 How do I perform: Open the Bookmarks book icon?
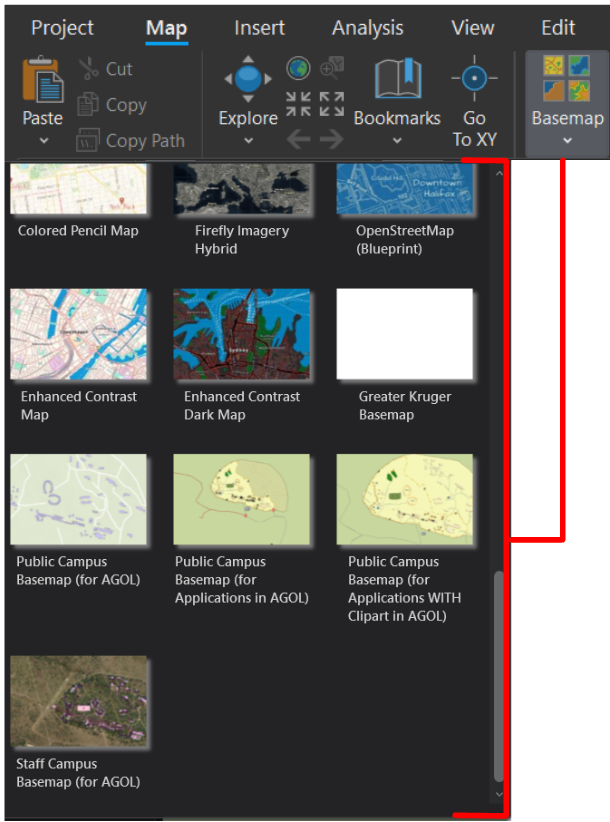pyautogui.click(x=398, y=79)
